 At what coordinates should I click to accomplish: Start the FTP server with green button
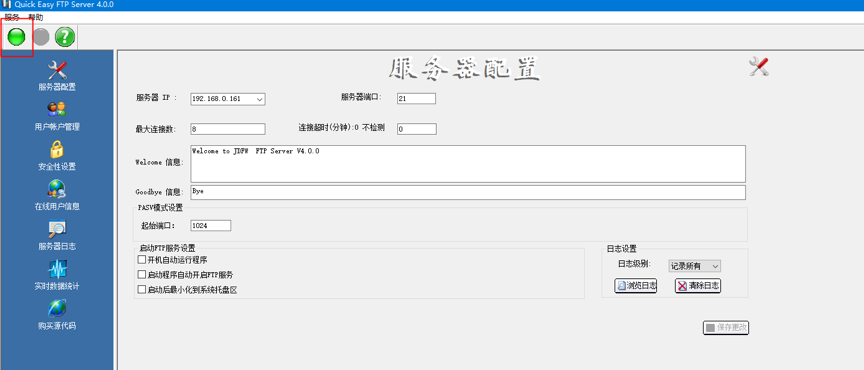pos(17,37)
